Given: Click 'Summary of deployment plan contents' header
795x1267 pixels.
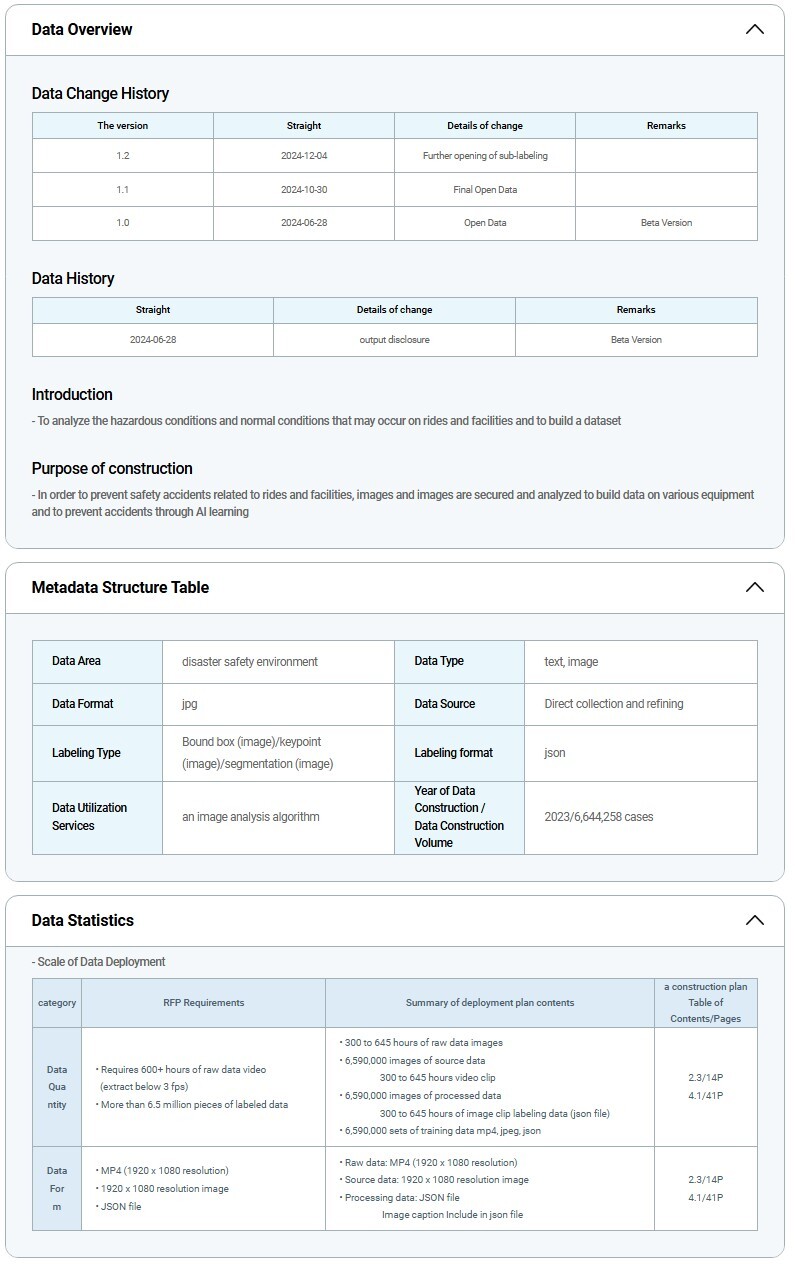Looking at the screenshot, I should pos(489,1003).
